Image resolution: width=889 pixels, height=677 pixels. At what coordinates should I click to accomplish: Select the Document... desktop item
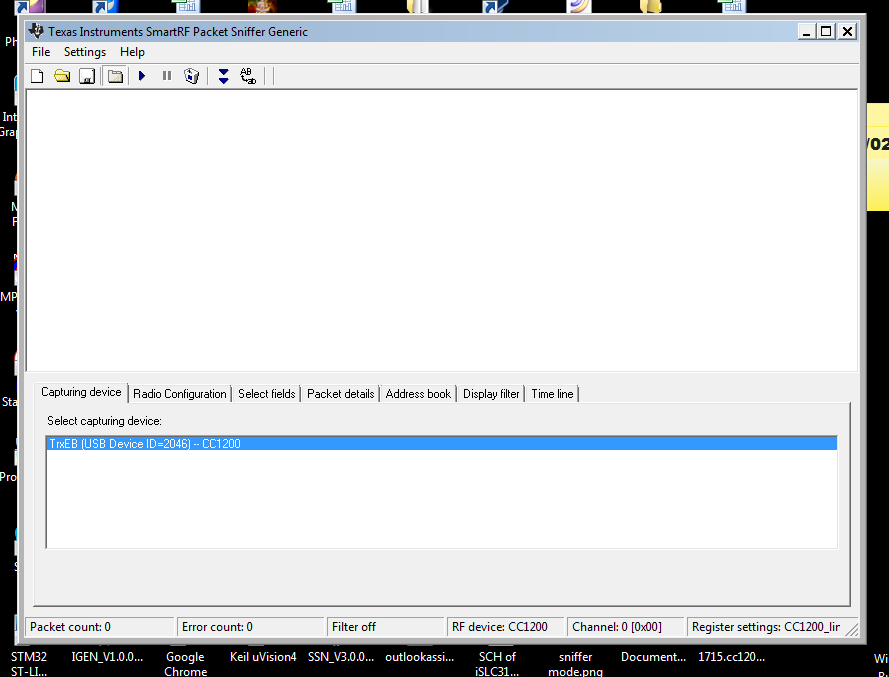(653, 657)
